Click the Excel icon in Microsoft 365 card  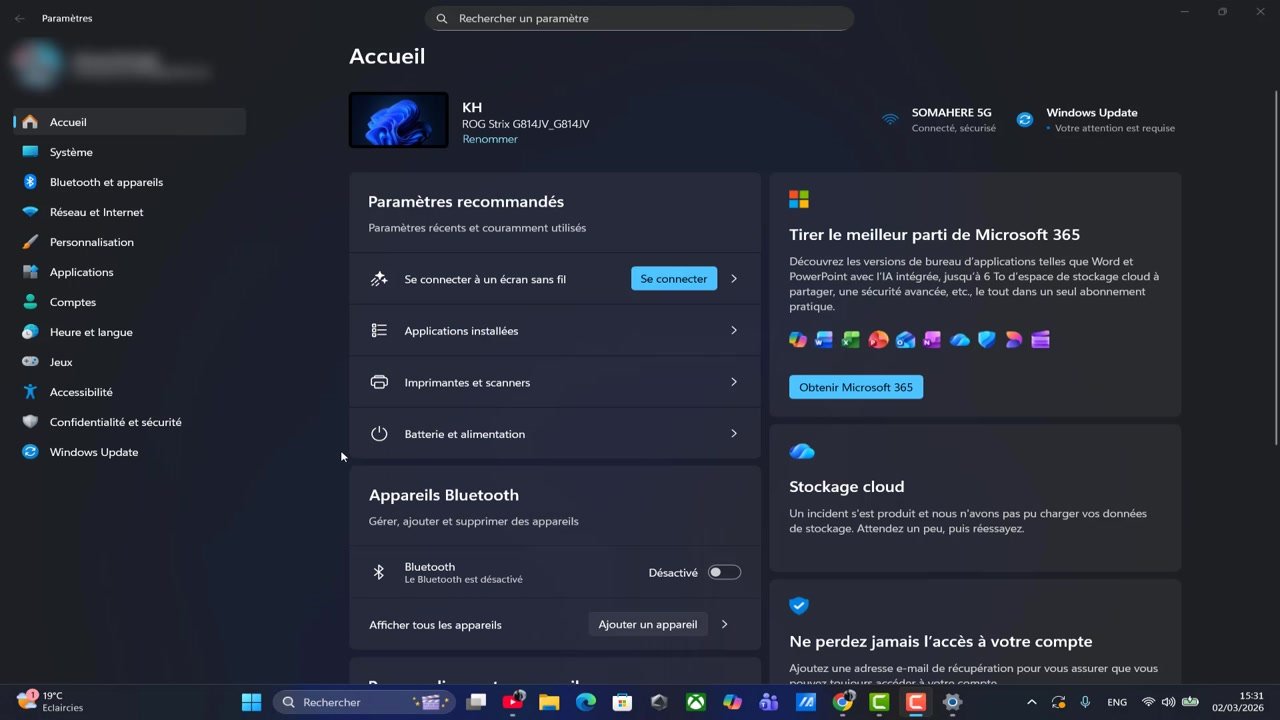click(x=851, y=340)
